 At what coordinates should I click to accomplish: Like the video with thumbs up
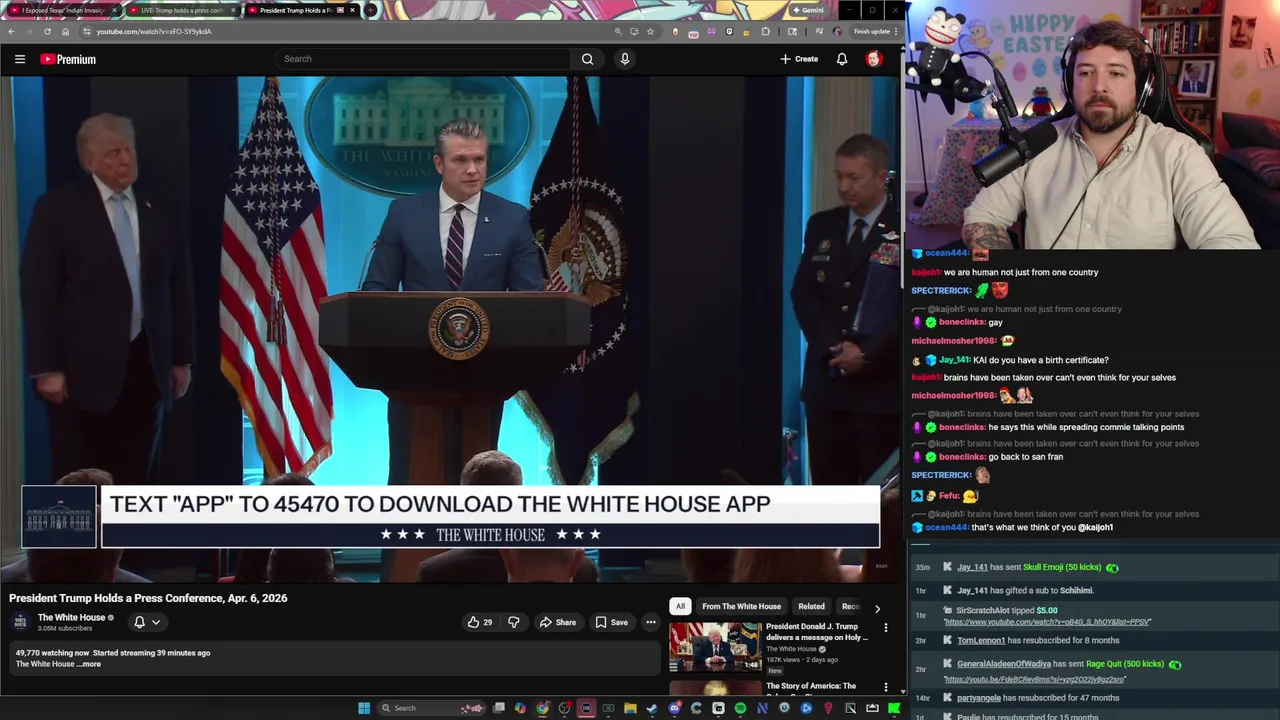480,622
